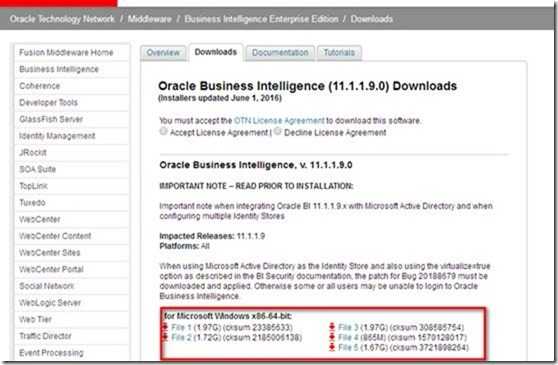Click the Installers updated June 1, 2016 text
Screen dimensions: 558x365
coord(220,98)
